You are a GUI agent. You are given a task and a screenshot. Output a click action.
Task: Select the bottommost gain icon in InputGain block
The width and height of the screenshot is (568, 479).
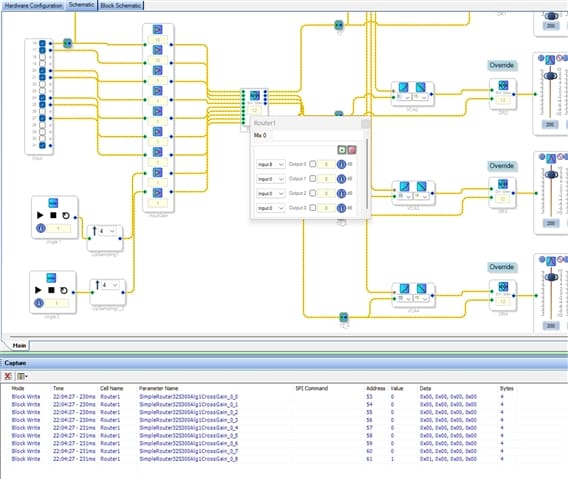pyautogui.click(x=158, y=193)
